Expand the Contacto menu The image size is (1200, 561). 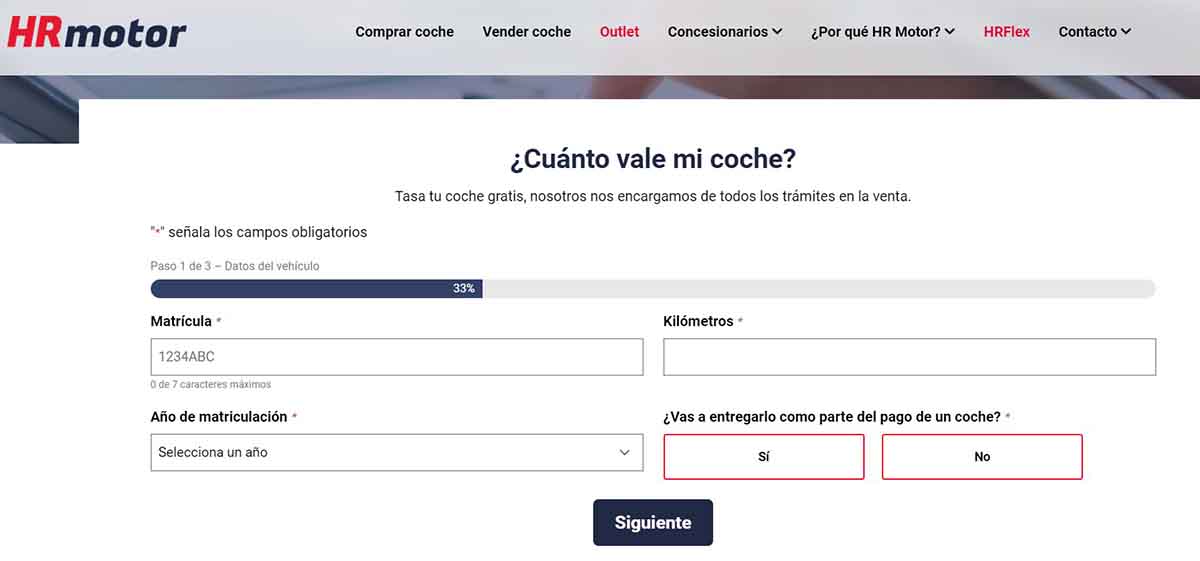(1087, 32)
